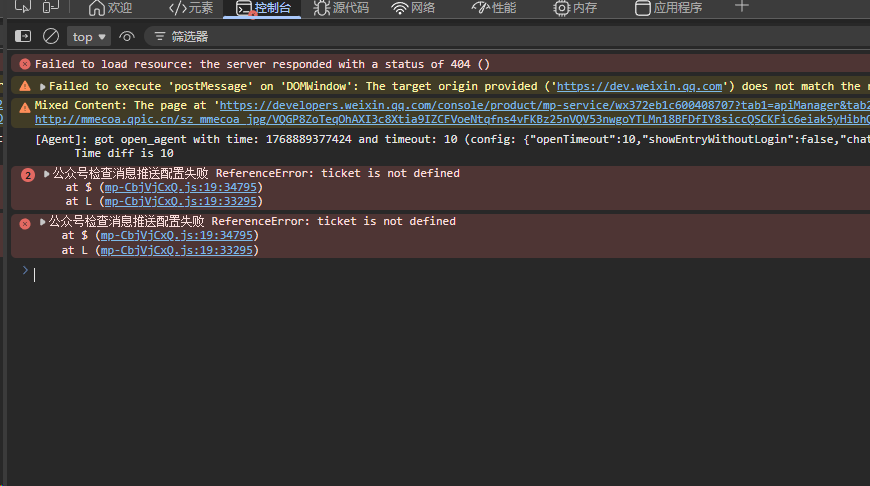870x486 pixels.
Task: Switch to the 元素 (Elements) tab
Action: (190, 8)
